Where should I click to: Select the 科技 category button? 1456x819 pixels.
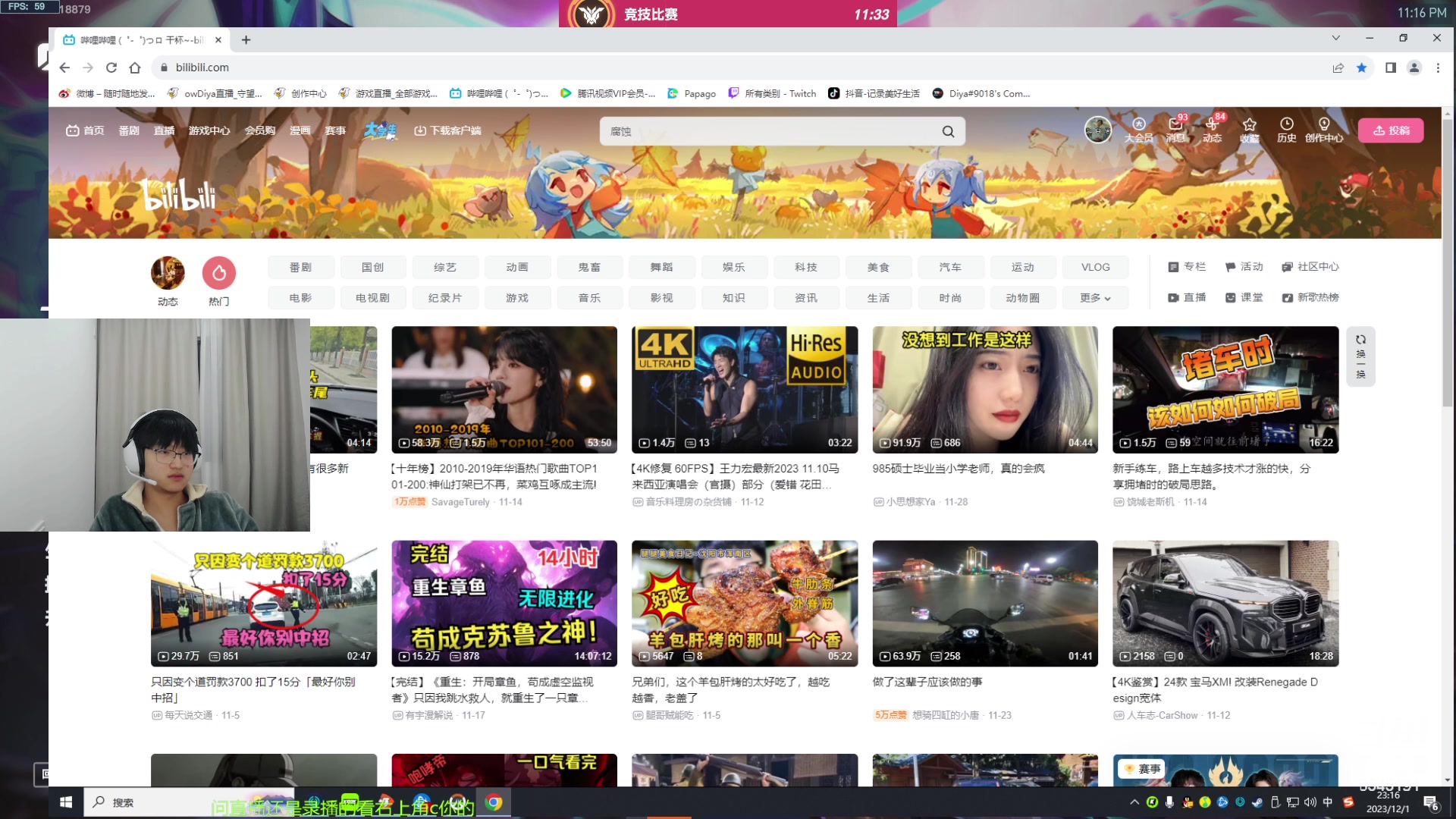click(x=806, y=267)
